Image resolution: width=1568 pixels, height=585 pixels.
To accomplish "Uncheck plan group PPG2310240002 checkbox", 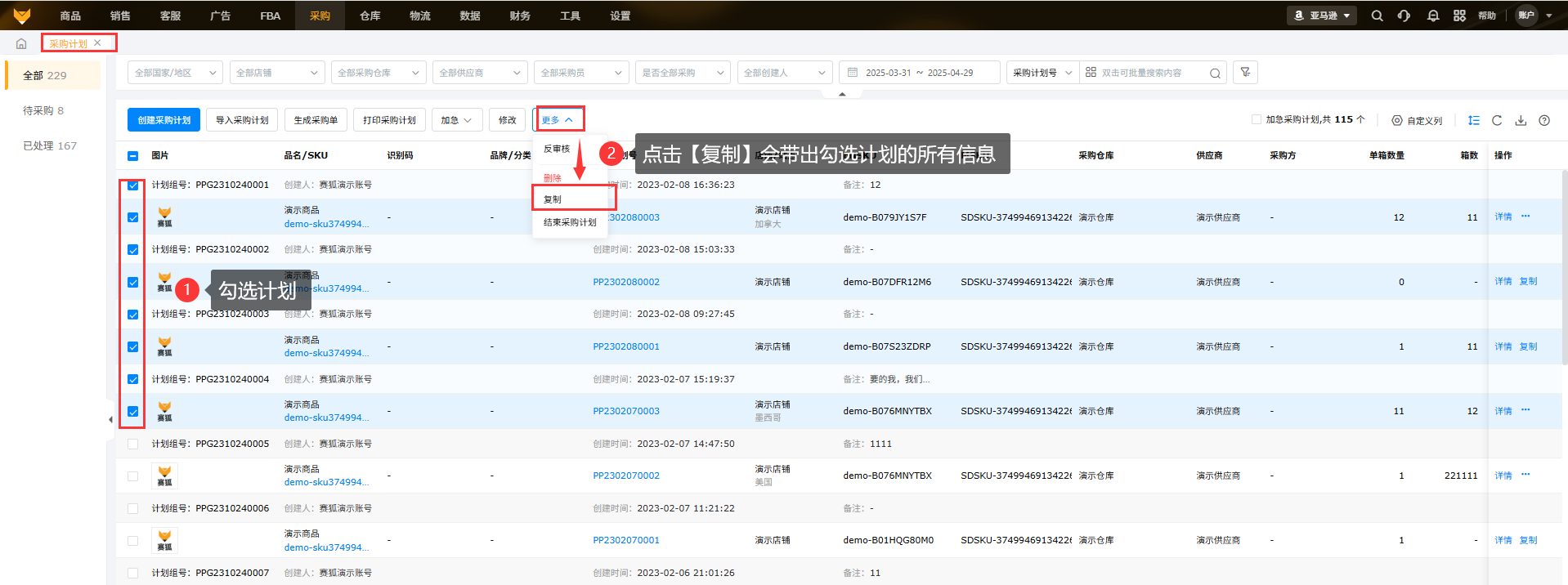I will 133,250.
